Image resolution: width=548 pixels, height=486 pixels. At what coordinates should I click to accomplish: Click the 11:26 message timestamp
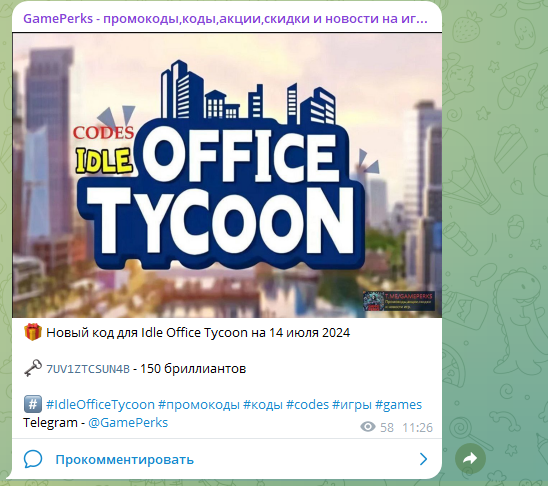[x=417, y=428]
